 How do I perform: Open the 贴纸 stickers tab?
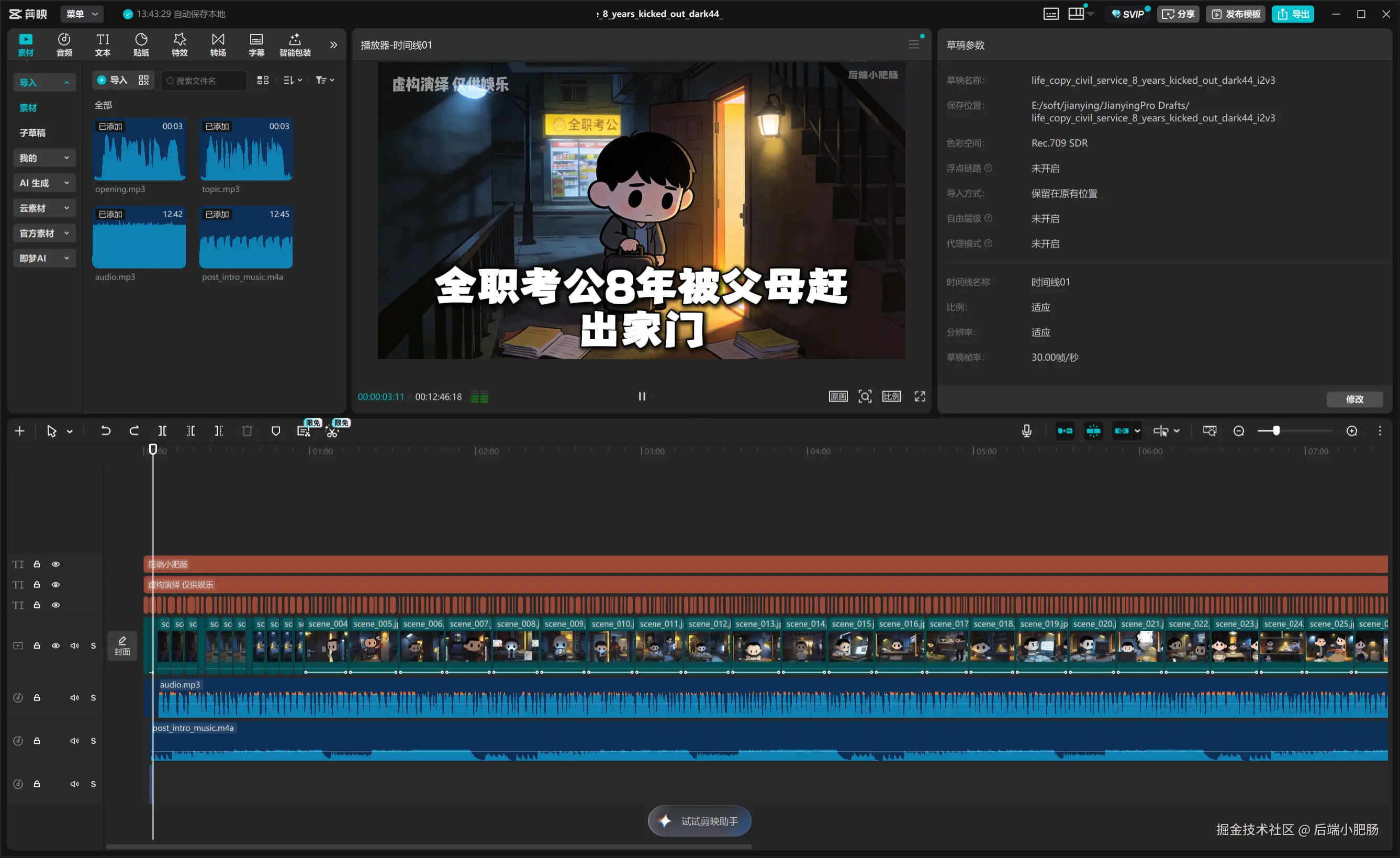coord(141,45)
